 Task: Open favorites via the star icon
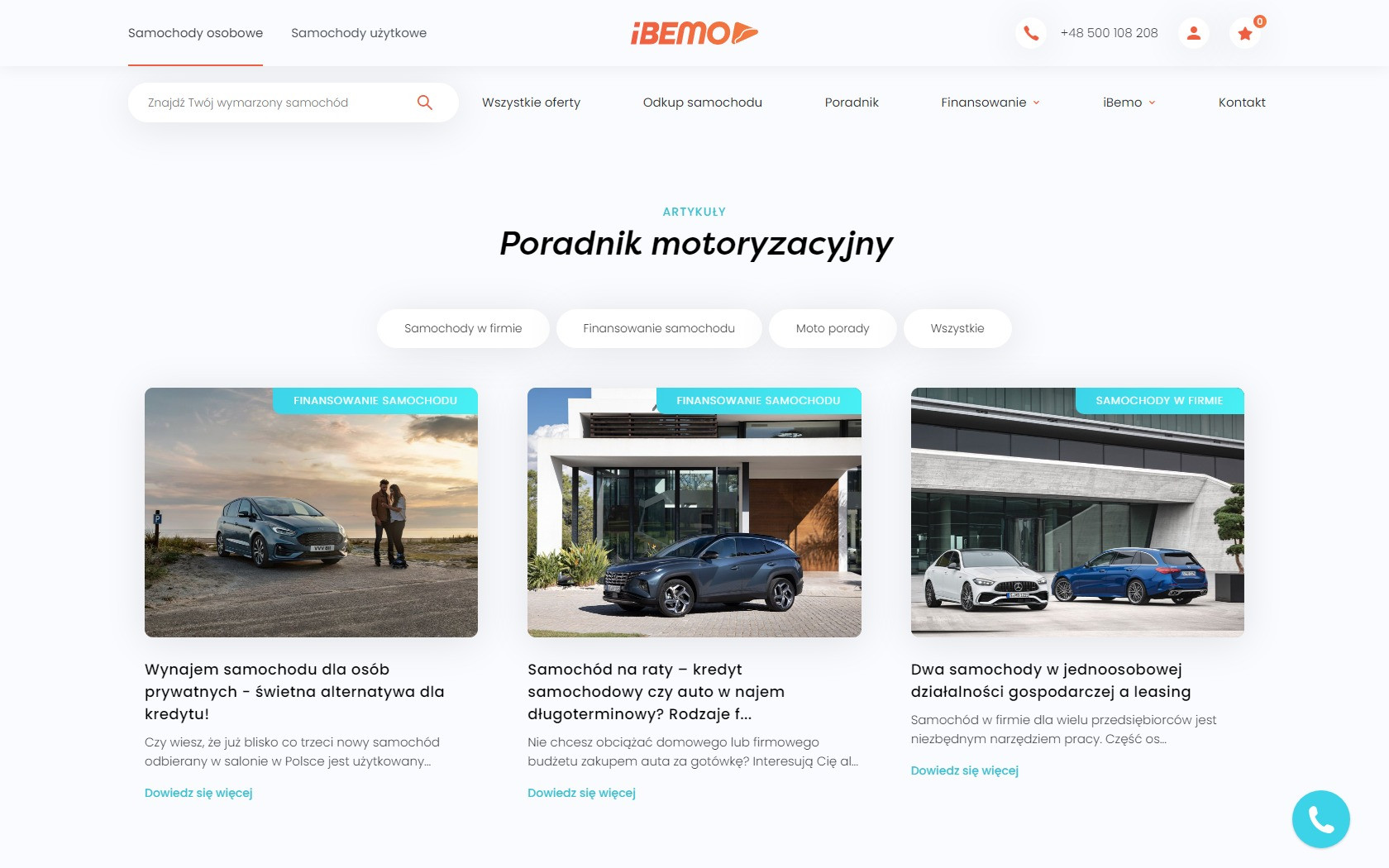click(1245, 33)
